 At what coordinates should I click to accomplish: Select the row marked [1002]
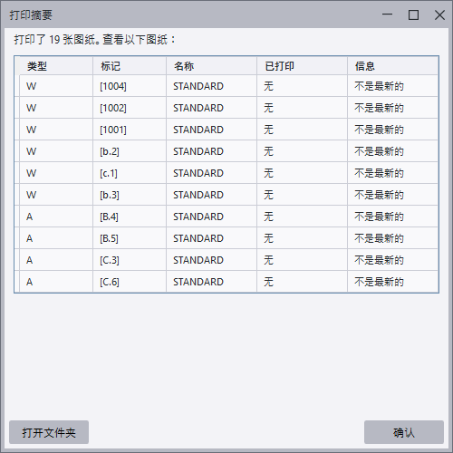click(229, 108)
